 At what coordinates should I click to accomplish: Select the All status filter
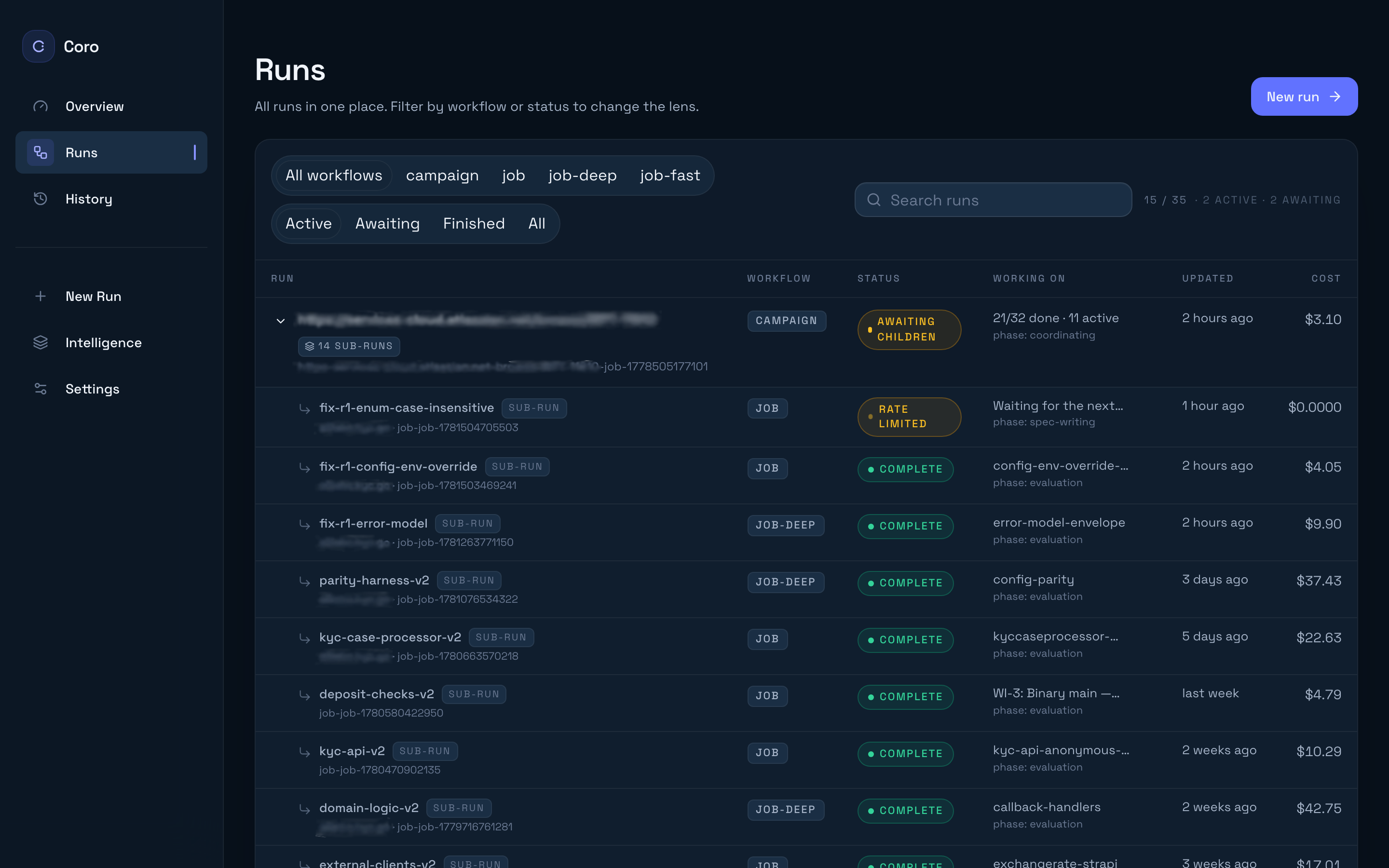tap(537, 223)
